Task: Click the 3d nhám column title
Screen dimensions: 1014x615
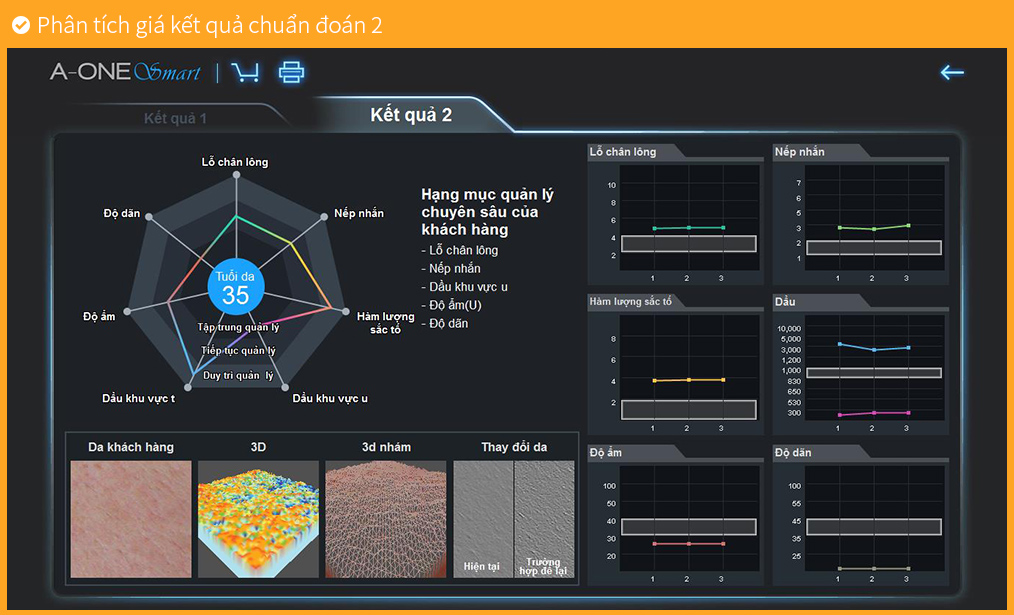Action: pyautogui.click(x=386, y=447)
